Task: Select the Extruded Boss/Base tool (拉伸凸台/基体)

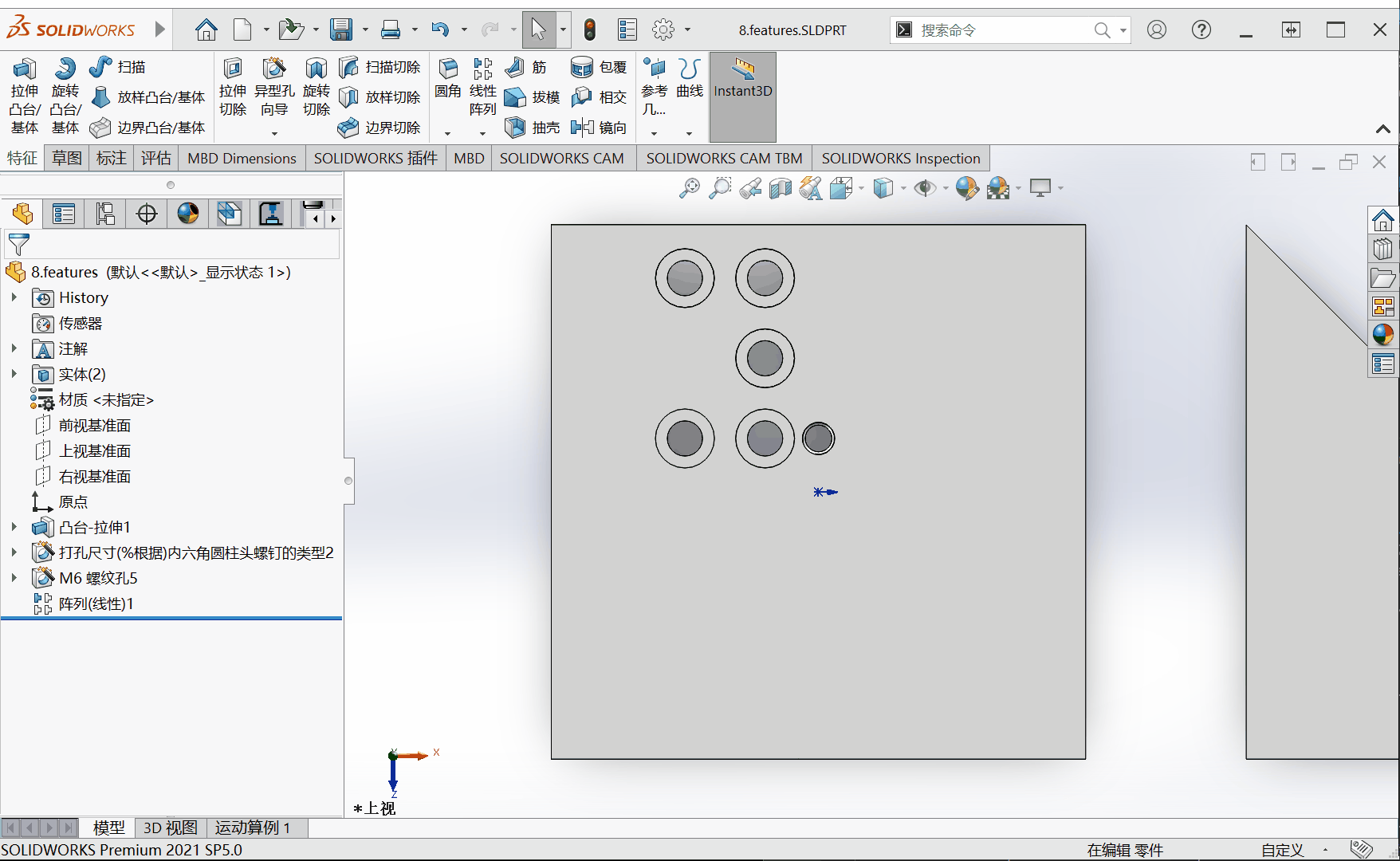Action: tap(25, 96)
